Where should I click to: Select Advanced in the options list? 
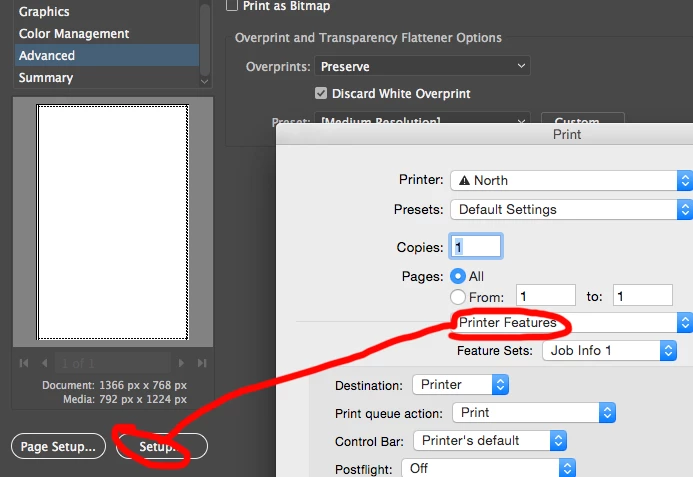tap(107, 55)
